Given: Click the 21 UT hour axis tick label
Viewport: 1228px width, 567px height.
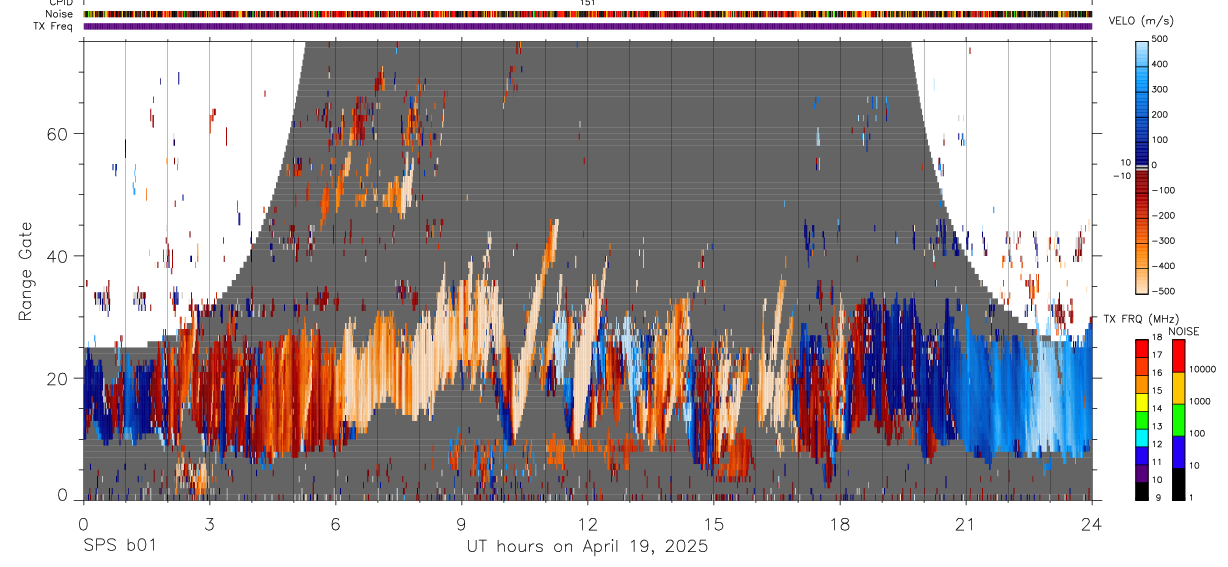Looking at the screenshot, I should pos(966,524).
